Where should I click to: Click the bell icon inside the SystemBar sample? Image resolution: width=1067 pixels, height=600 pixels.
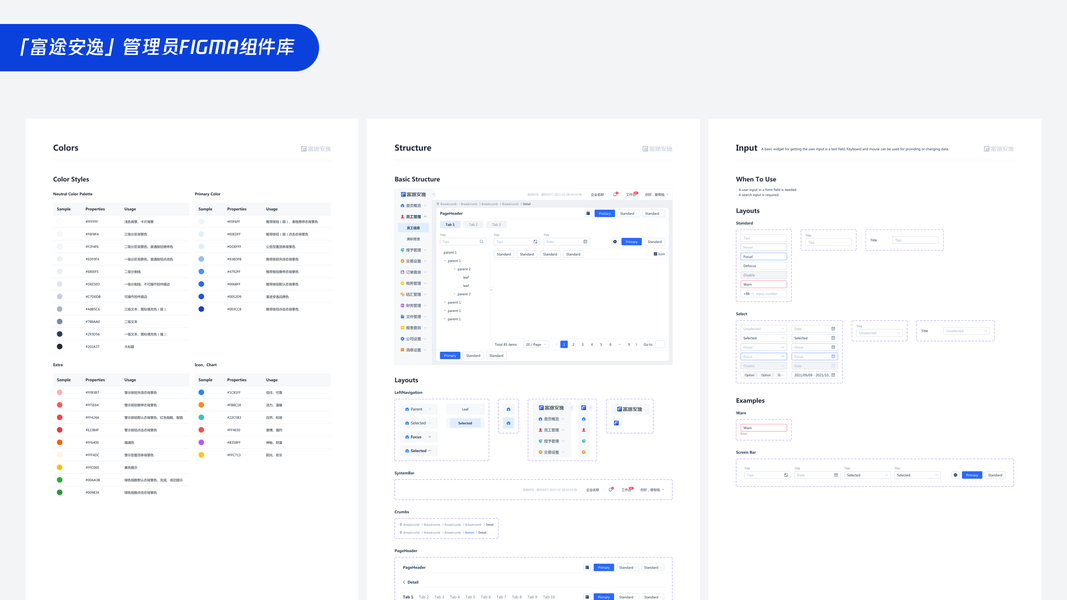[610, 490]
